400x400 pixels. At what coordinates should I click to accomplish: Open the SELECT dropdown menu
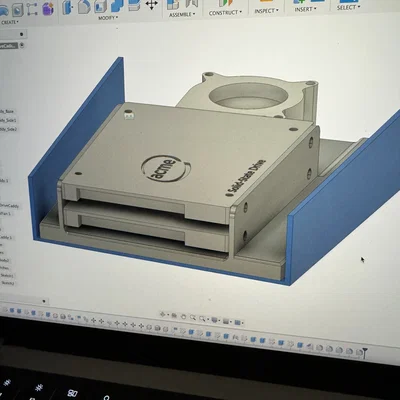pos(348,7)
